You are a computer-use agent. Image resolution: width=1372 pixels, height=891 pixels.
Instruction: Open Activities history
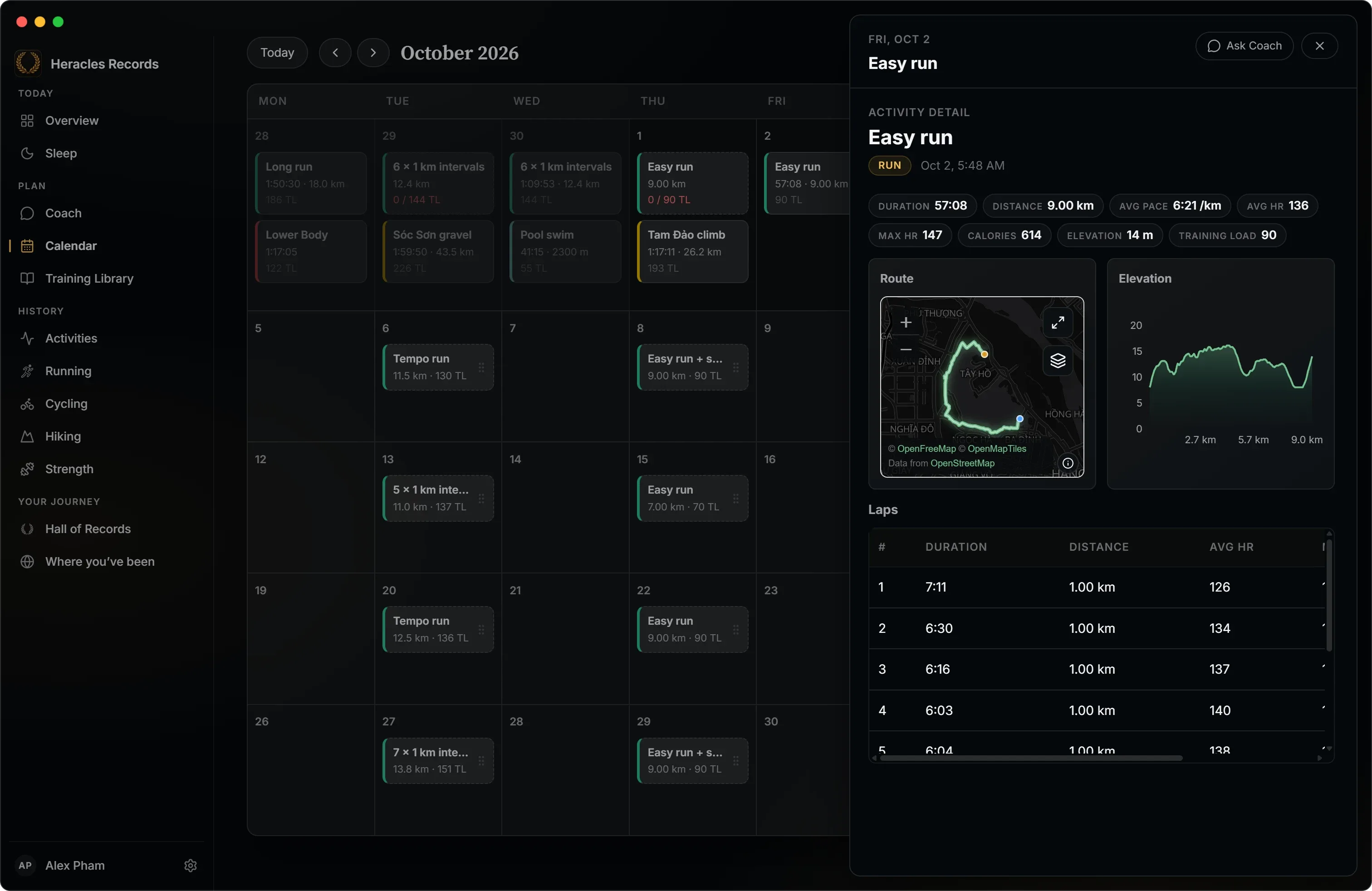pyautogui.click(x=107, y=338)
